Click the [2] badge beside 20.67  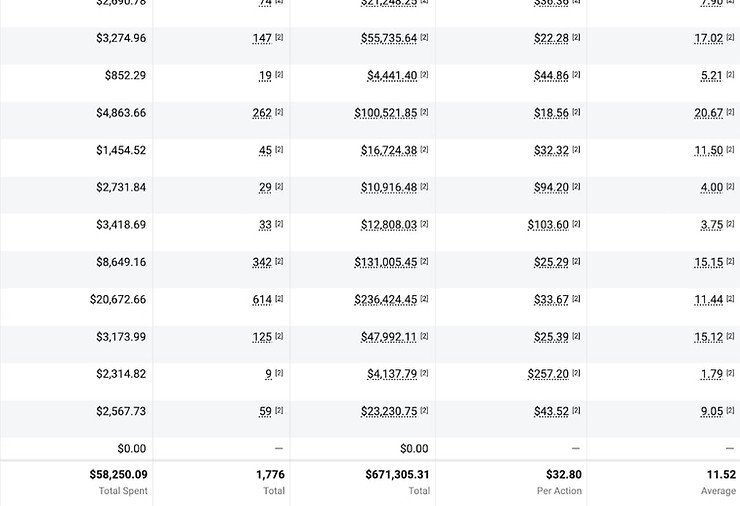(x=730, y=112)
